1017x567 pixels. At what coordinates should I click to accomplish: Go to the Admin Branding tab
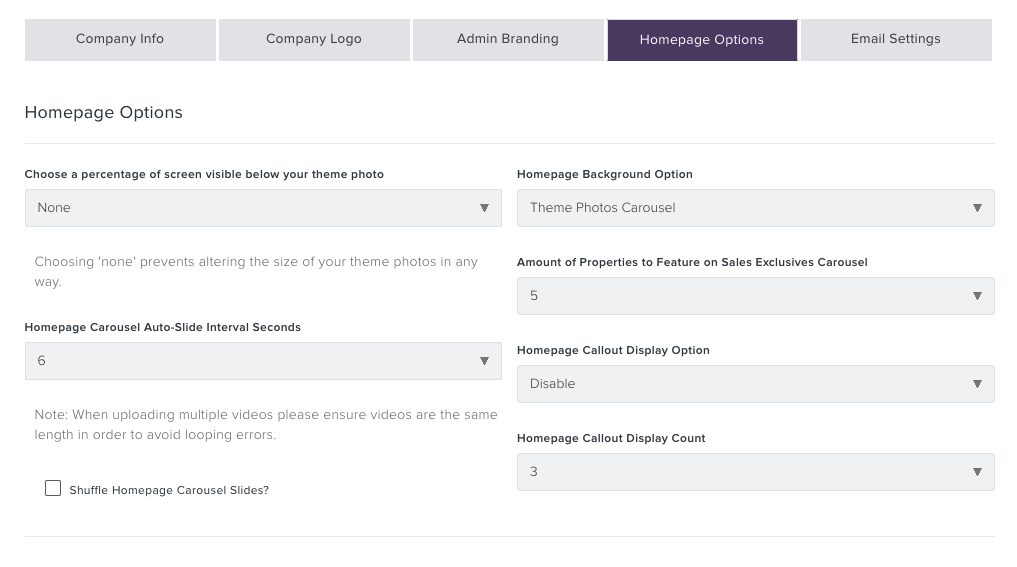click(x=508, y=40)
